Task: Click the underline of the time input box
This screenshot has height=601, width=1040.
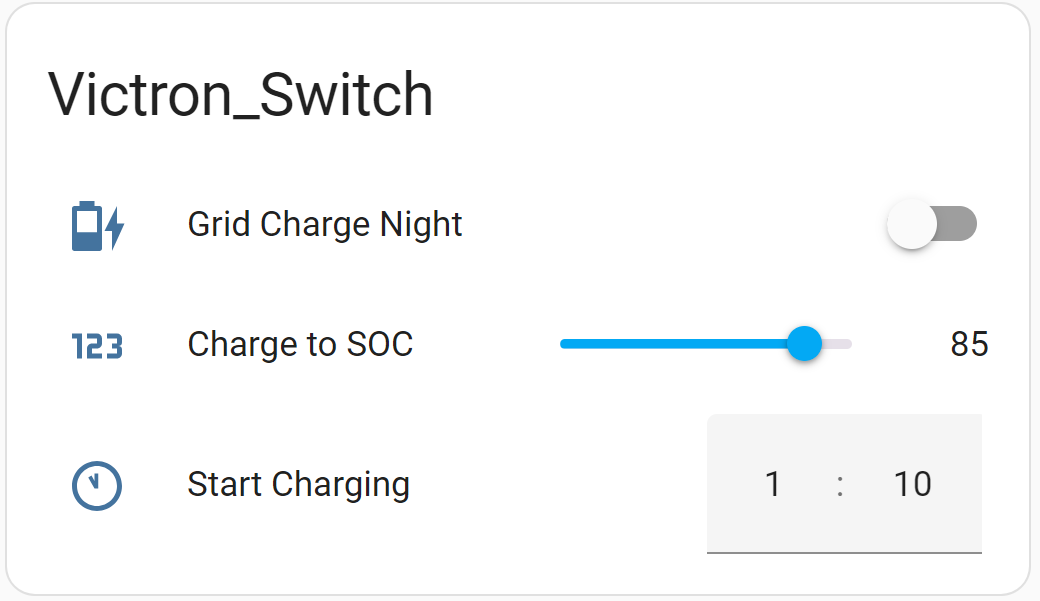Action: (x=844, y=551)
